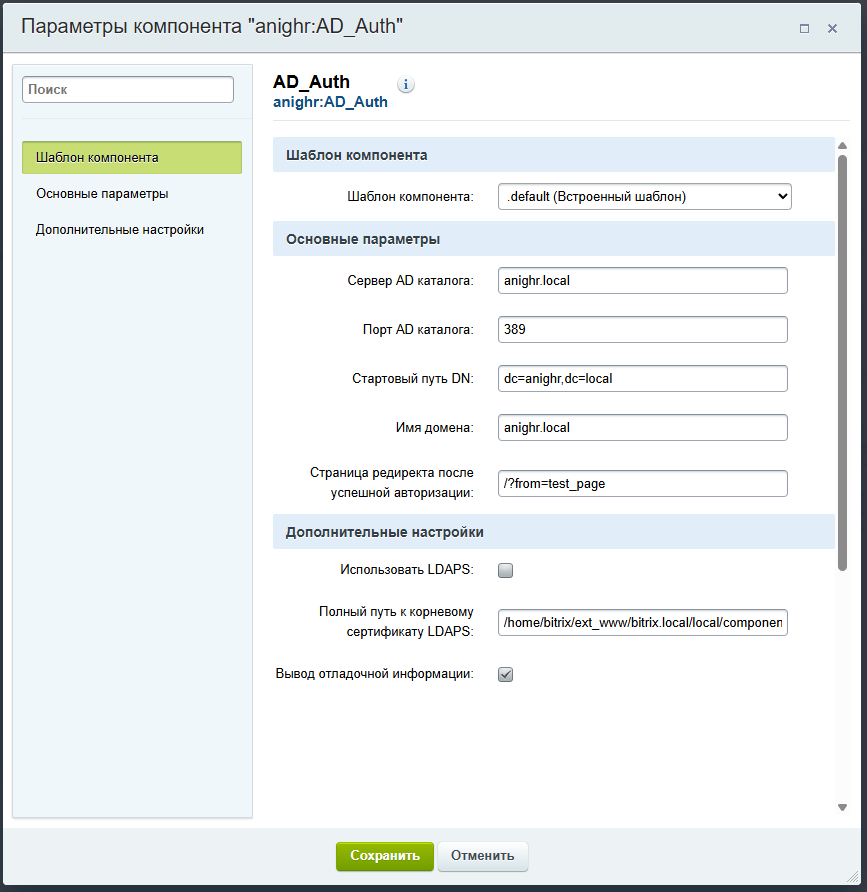Click the Отменить button

[482, 856]
